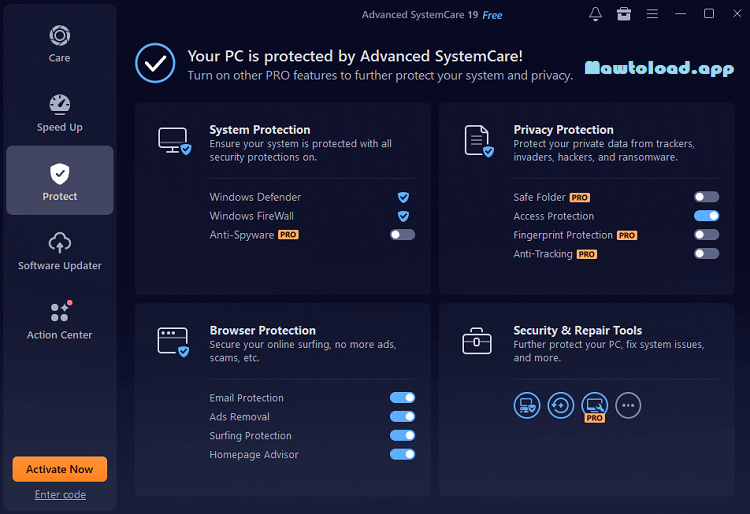Open the hamburger options menu

pyautogui.click(x=652, y=14)
